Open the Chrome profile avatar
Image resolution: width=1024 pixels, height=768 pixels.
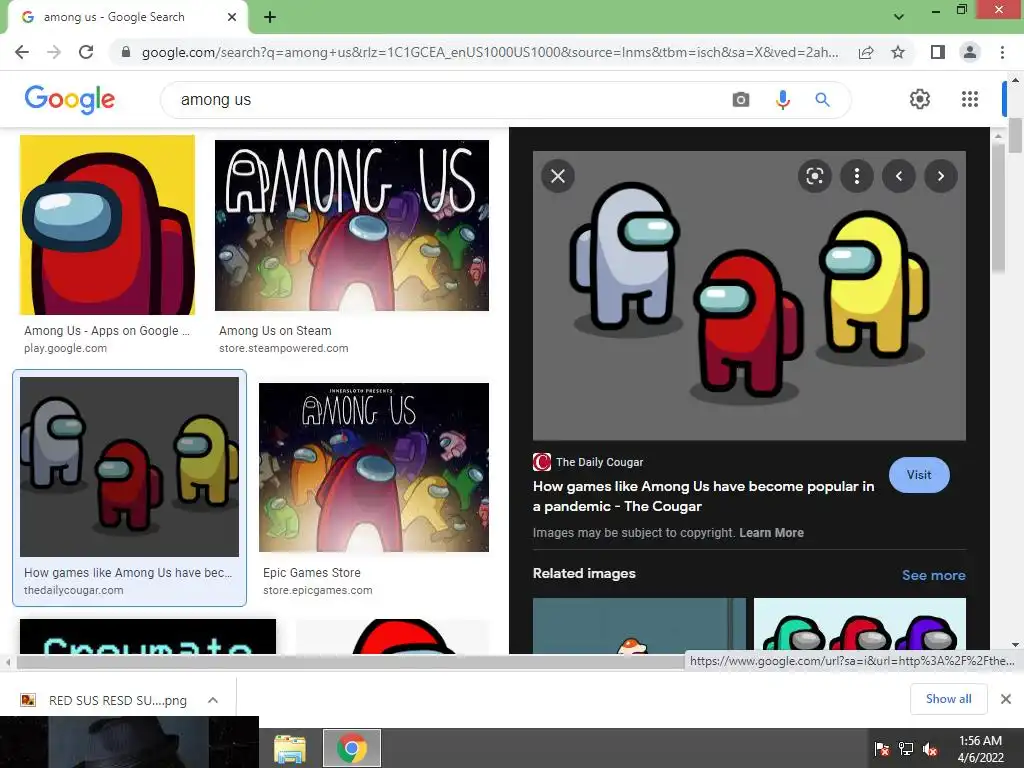tap(970, 52)
